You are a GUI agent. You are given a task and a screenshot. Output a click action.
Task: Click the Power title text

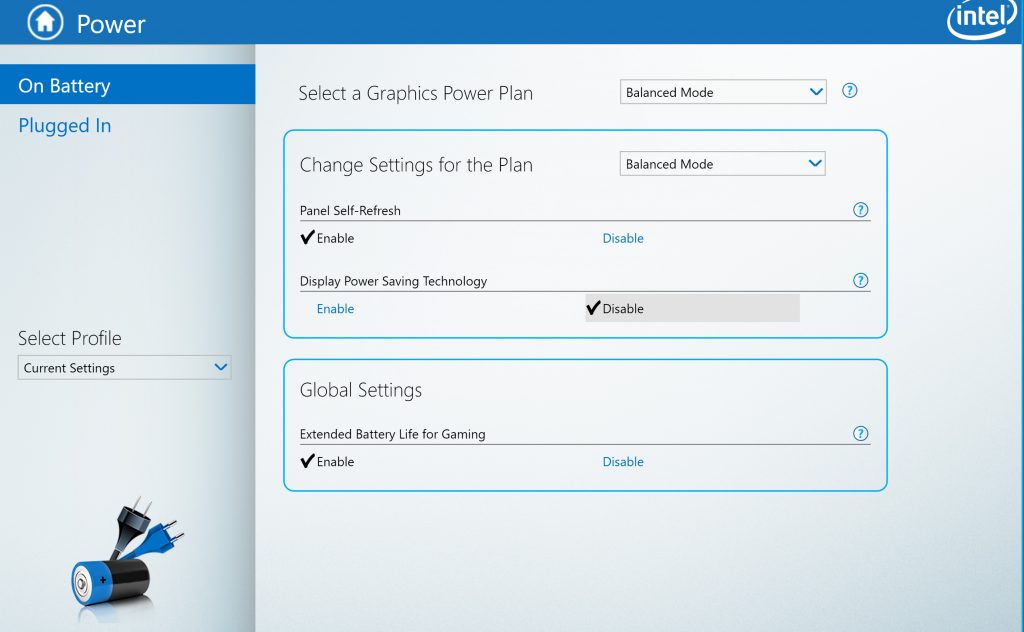pyautogui.click(x=111, y=24)
